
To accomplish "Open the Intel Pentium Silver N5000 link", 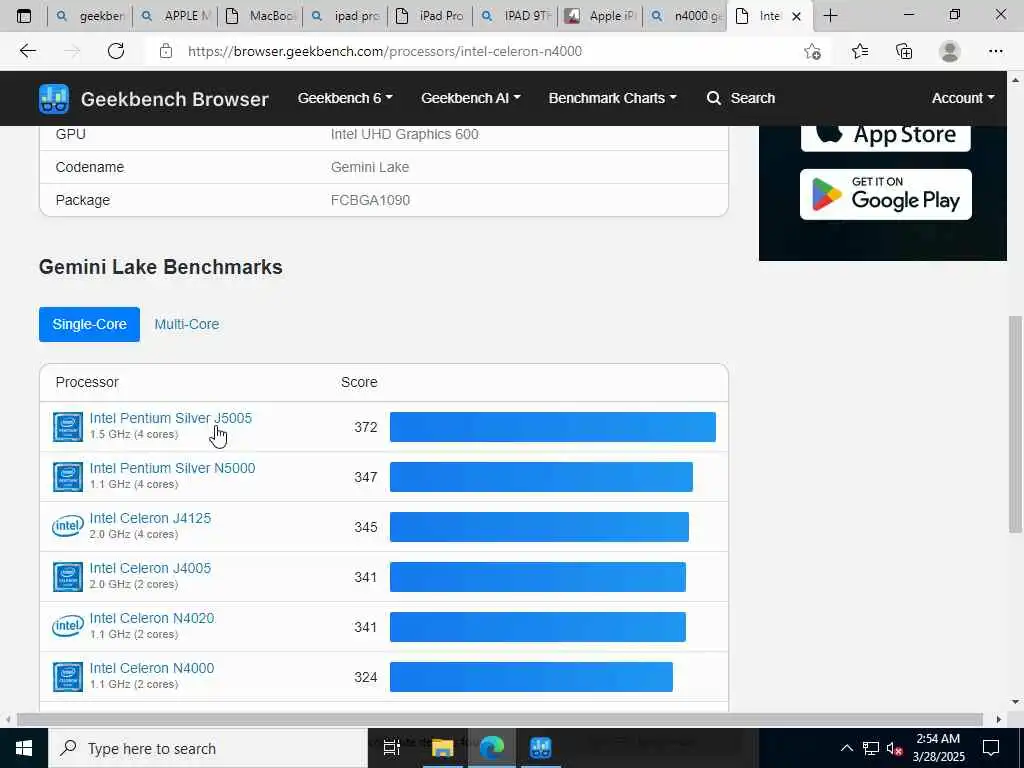I will (x=172, y=468).
